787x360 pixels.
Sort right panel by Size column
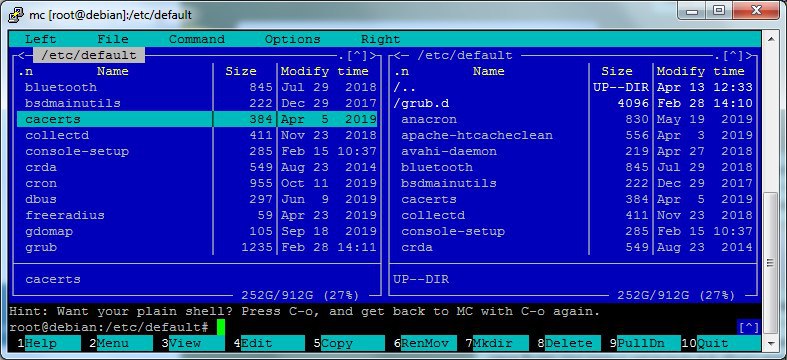coord(617,71)
